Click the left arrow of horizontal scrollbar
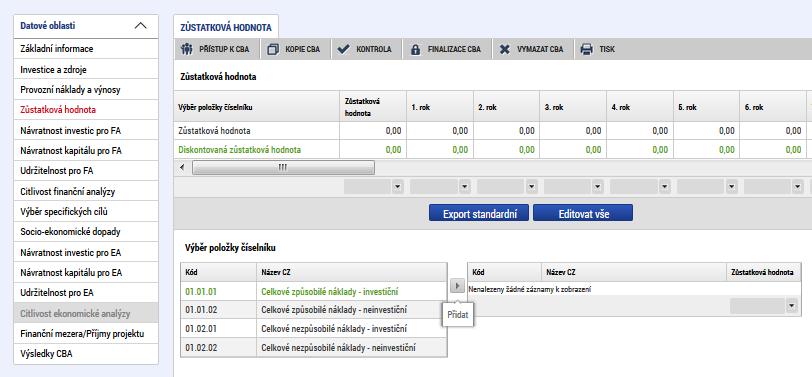 coord(182,167)
